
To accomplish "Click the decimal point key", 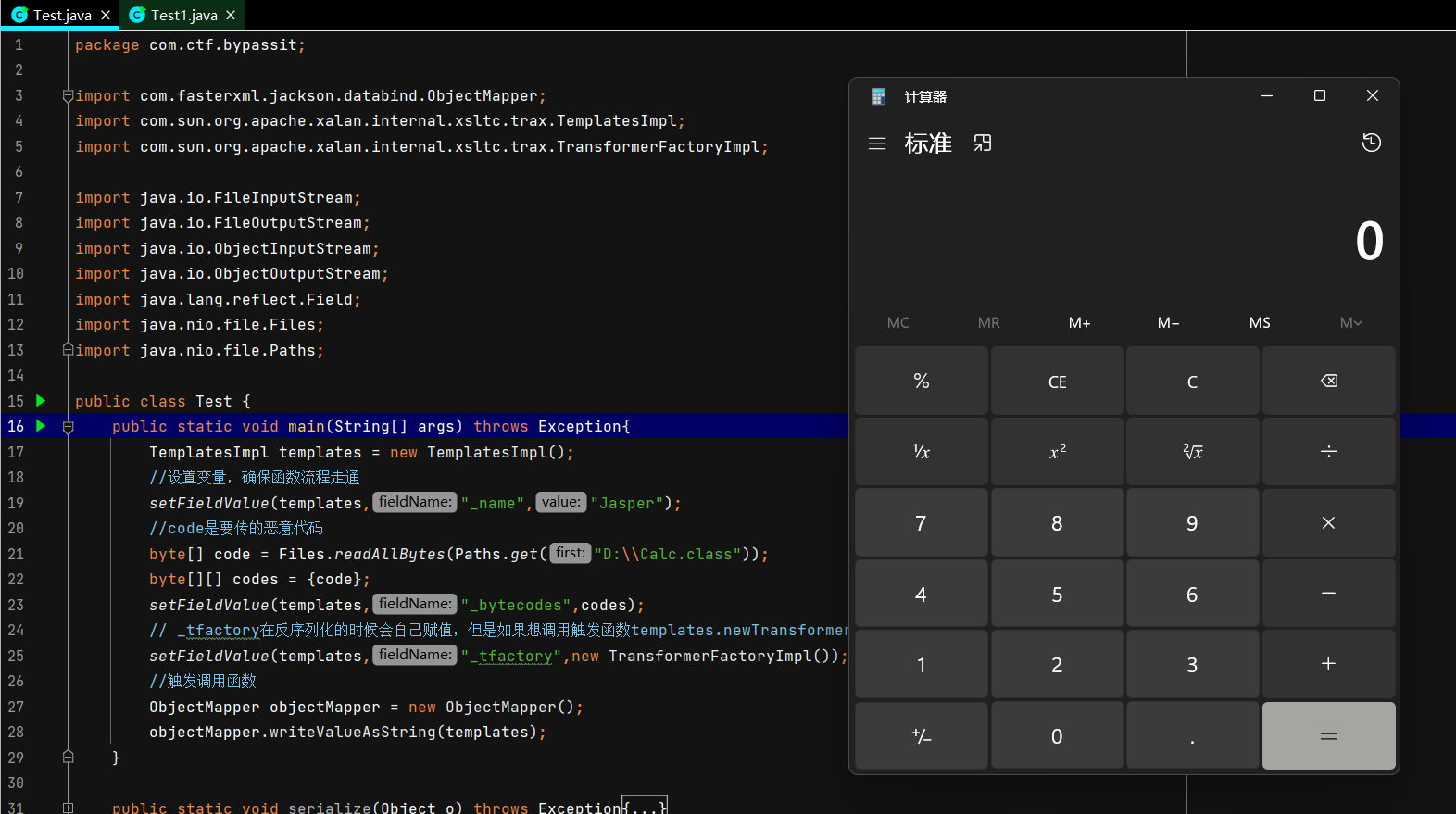I will (x=1193, y=735).
